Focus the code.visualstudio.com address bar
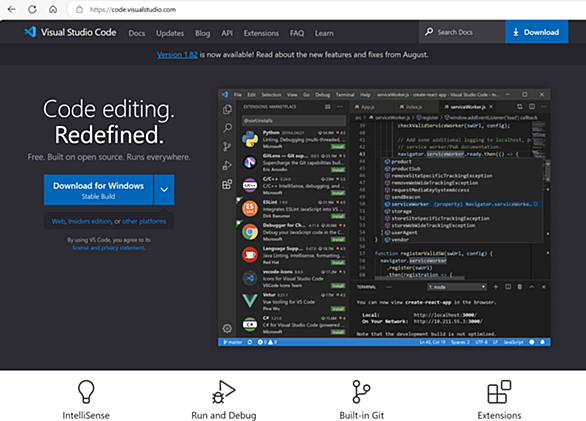586x421 pixels. (x=133, y=10)
